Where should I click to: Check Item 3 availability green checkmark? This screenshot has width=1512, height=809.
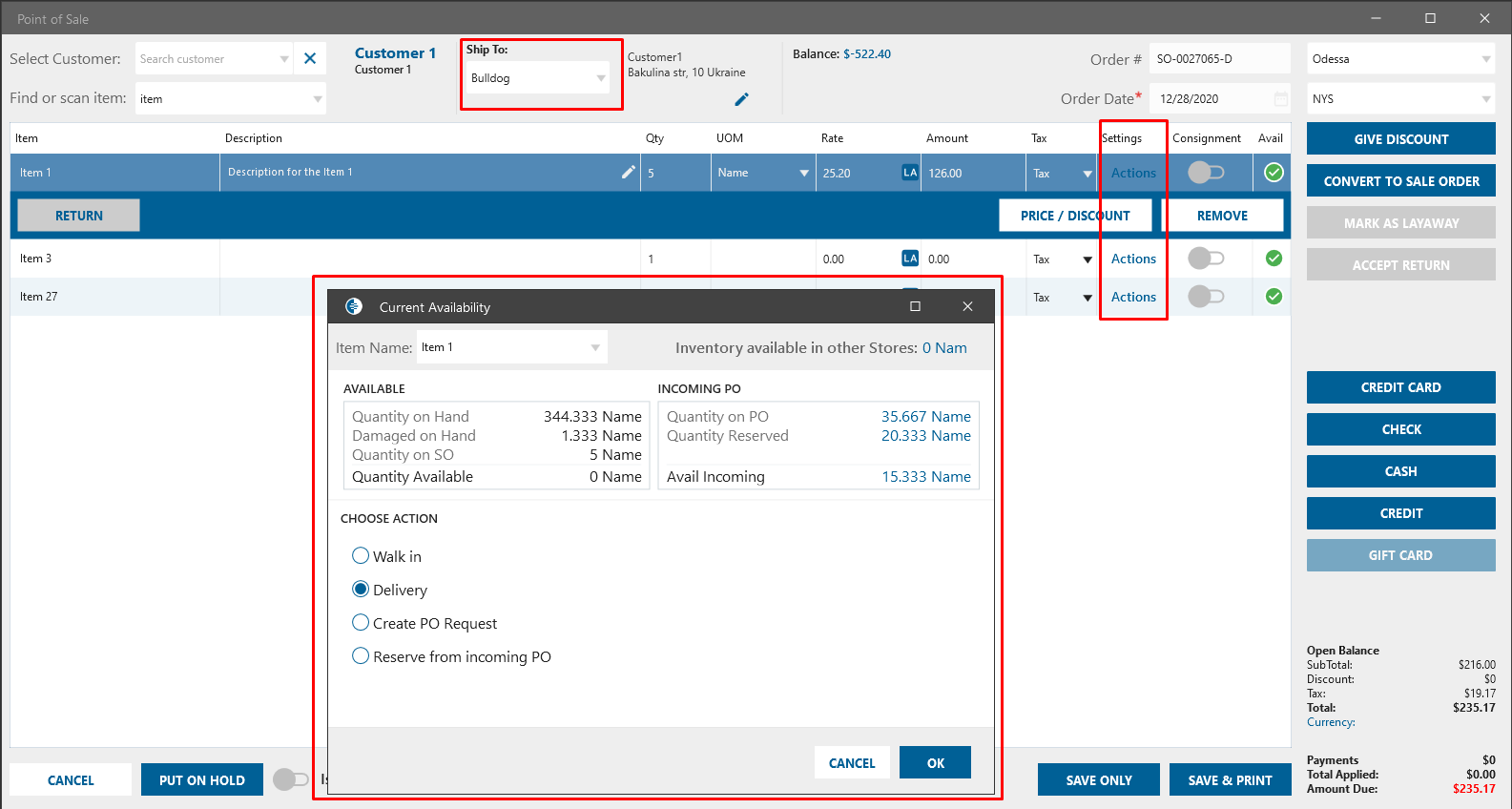click(x=1274, y=259)
